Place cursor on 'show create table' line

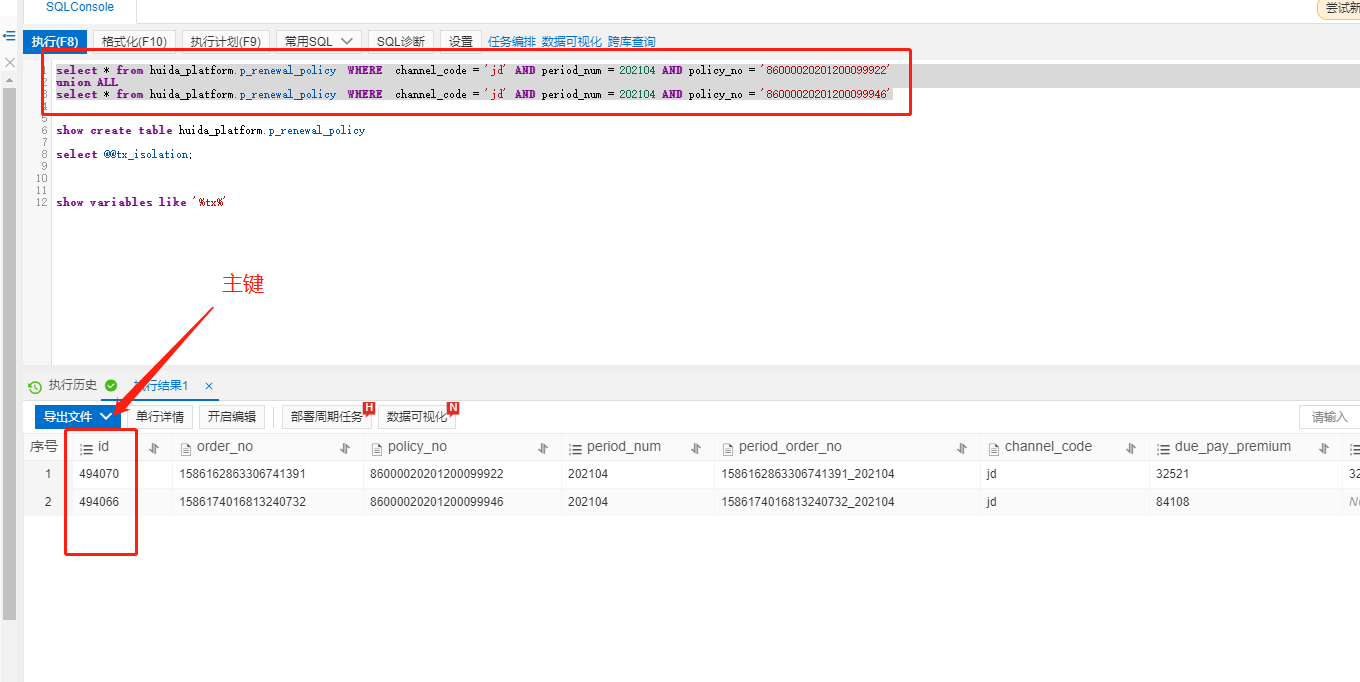210,130
